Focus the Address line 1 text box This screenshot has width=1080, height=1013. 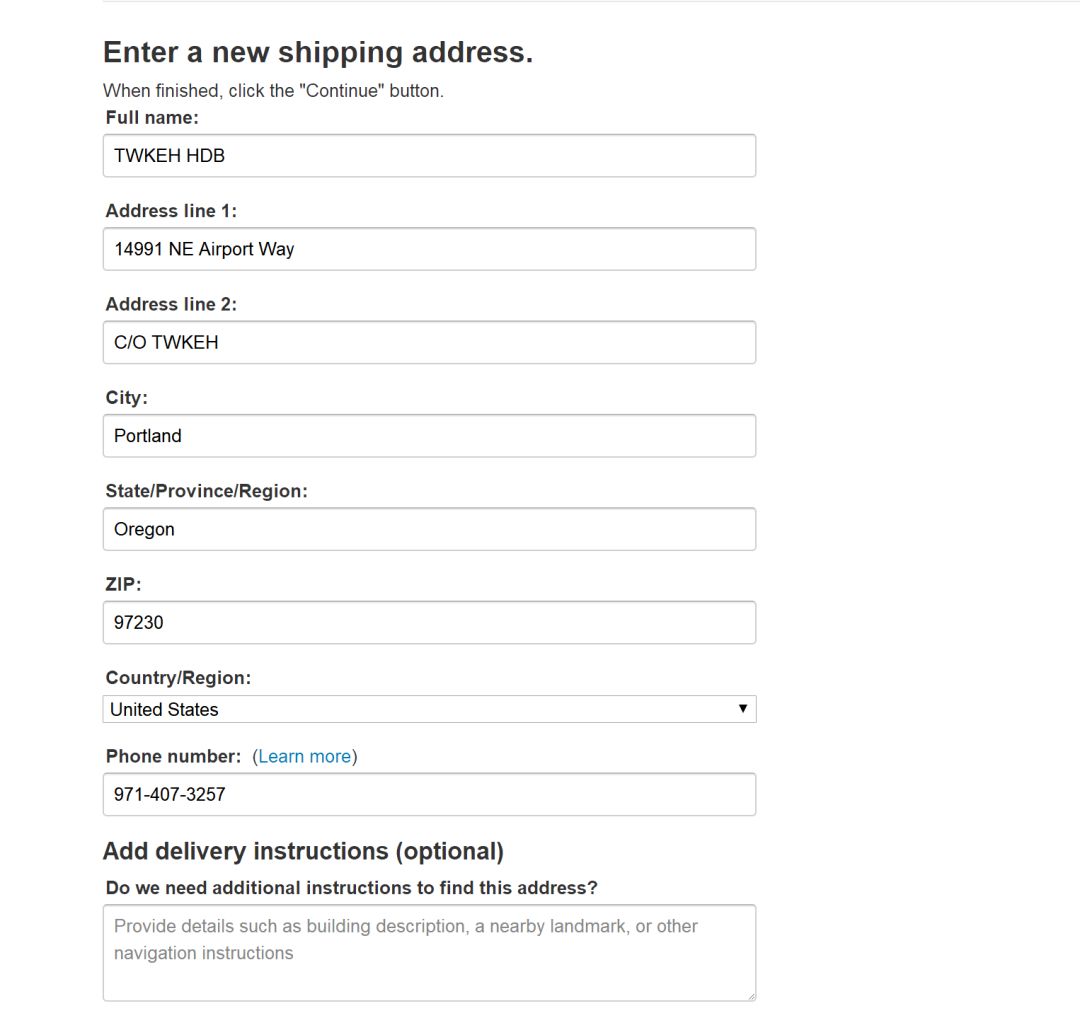click(429, 249)
